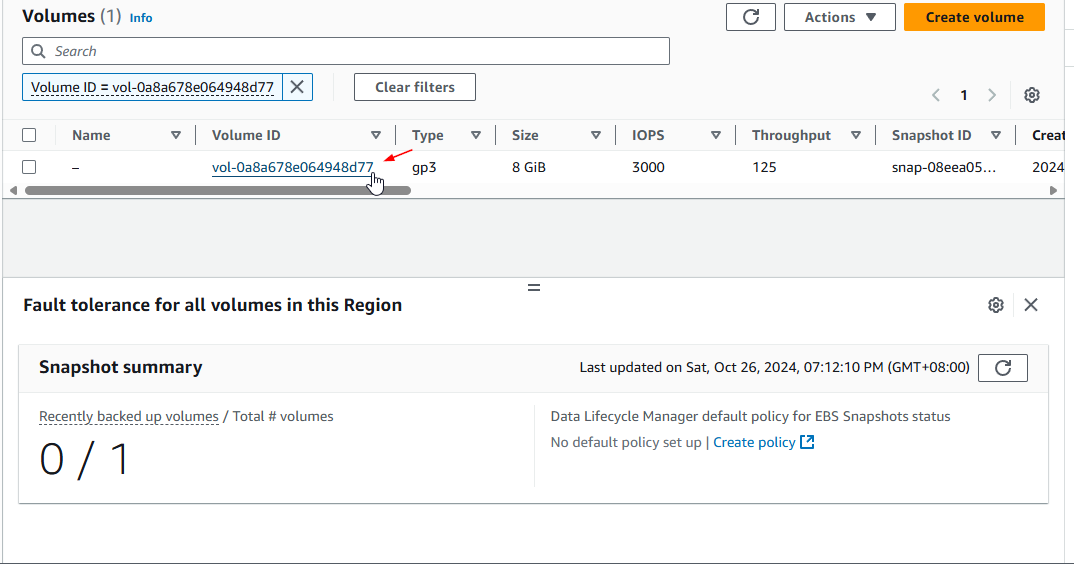Screen dimensions: 1074x564
Task: Go to next page of volumes
Action: pos(992,95)
